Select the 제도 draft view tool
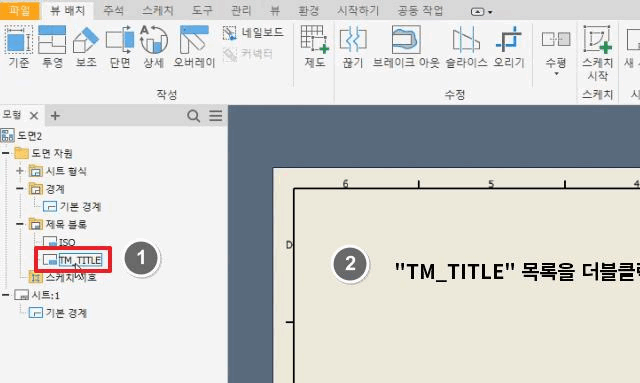The height and width of the screenshot is (383, 640). coord(315,46)
